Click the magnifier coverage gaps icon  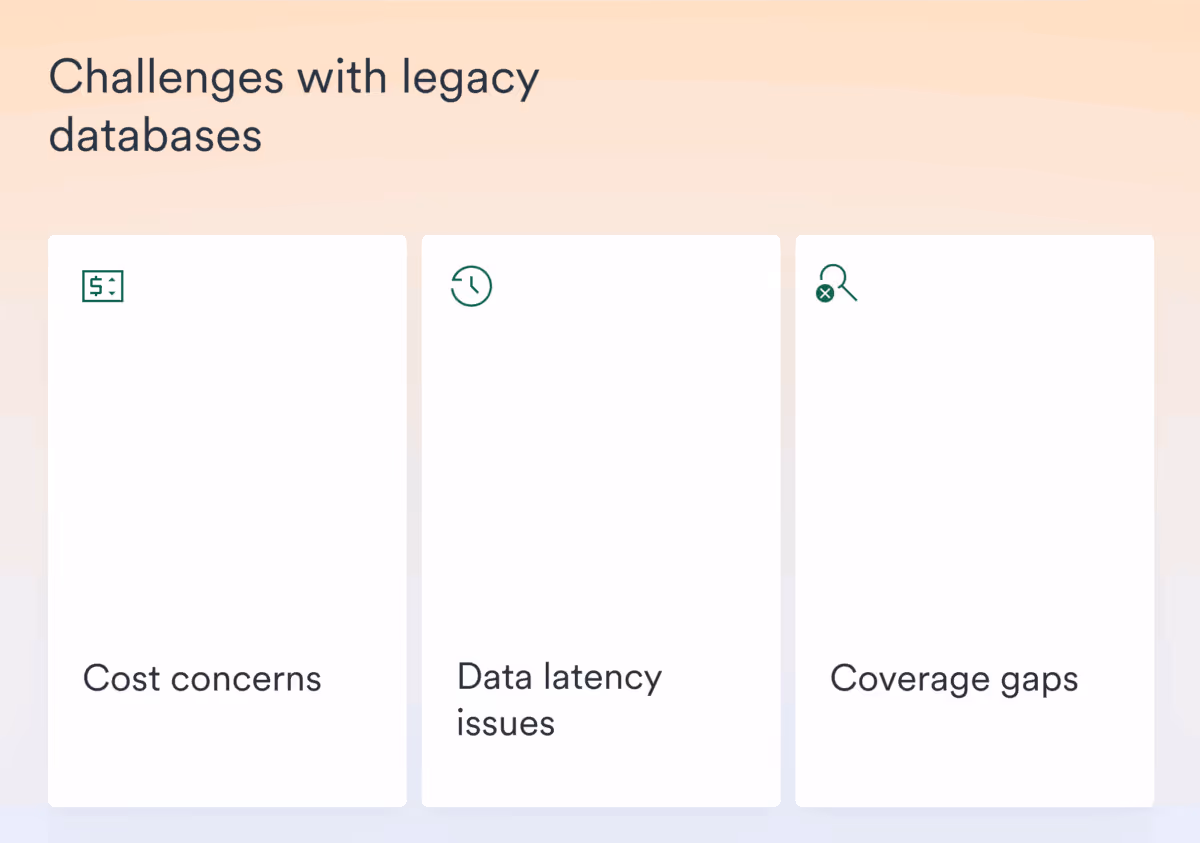click(x=837, y=283)
